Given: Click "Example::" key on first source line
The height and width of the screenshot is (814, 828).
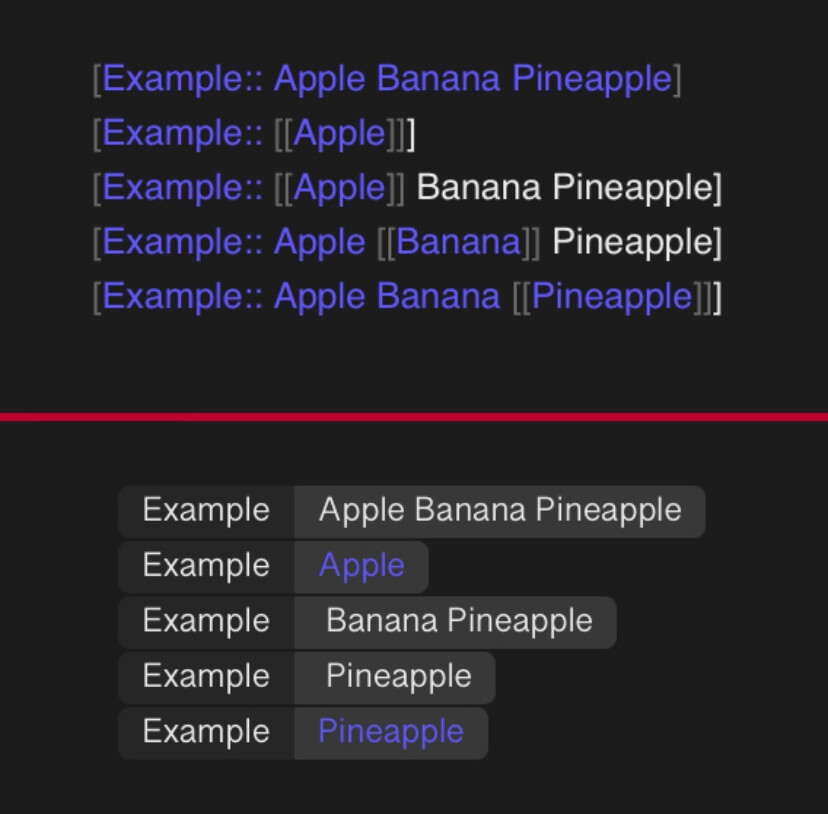Looking at the screenshot, I should click(x=183, y=79).
